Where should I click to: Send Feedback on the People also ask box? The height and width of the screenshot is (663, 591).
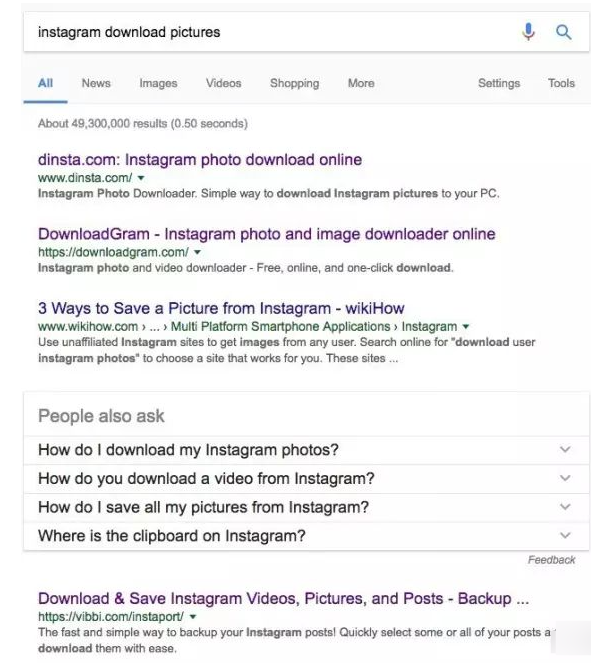point(551,560)
